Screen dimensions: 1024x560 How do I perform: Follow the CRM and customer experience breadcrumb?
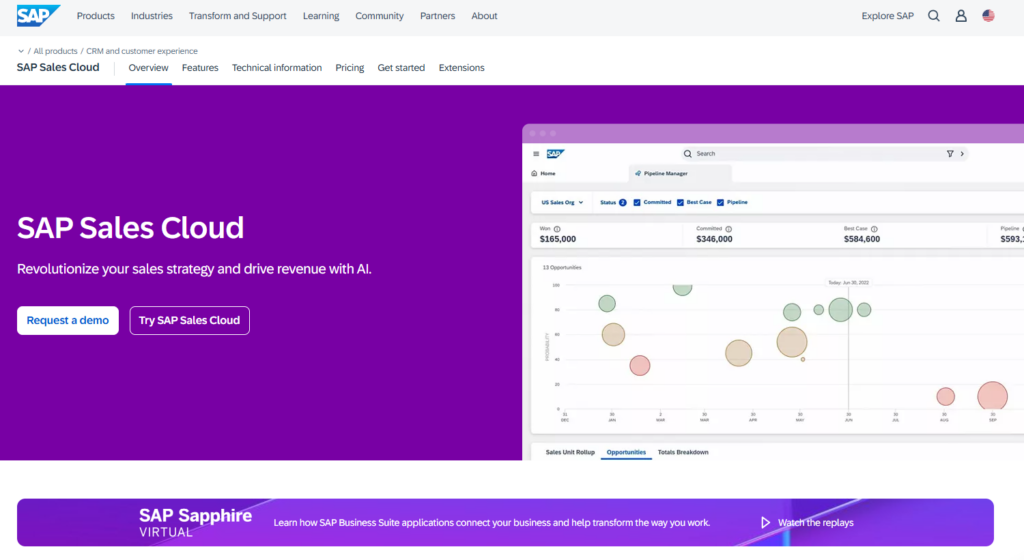pos(142,51)
